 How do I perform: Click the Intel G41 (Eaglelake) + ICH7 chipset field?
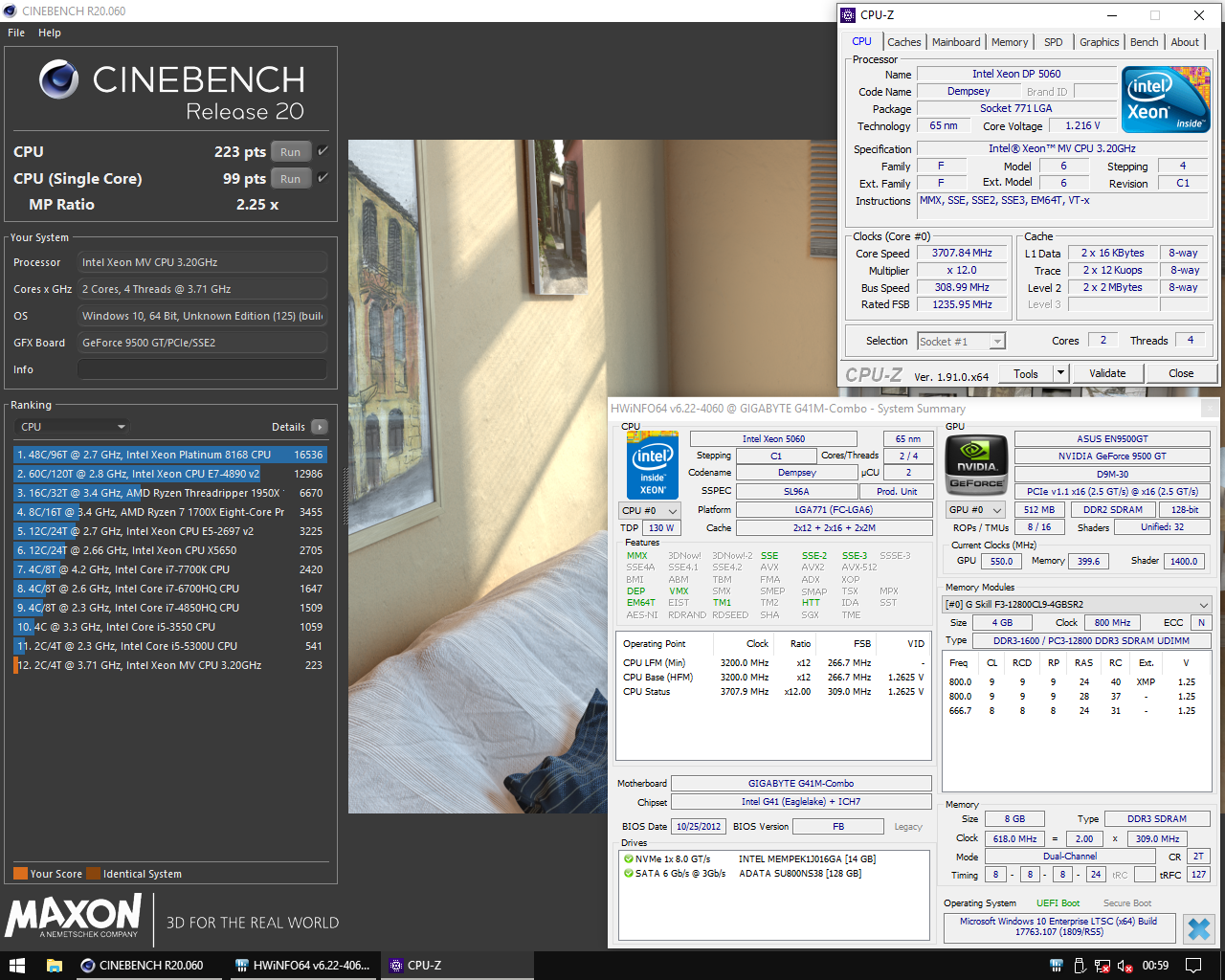coord(800,801)
